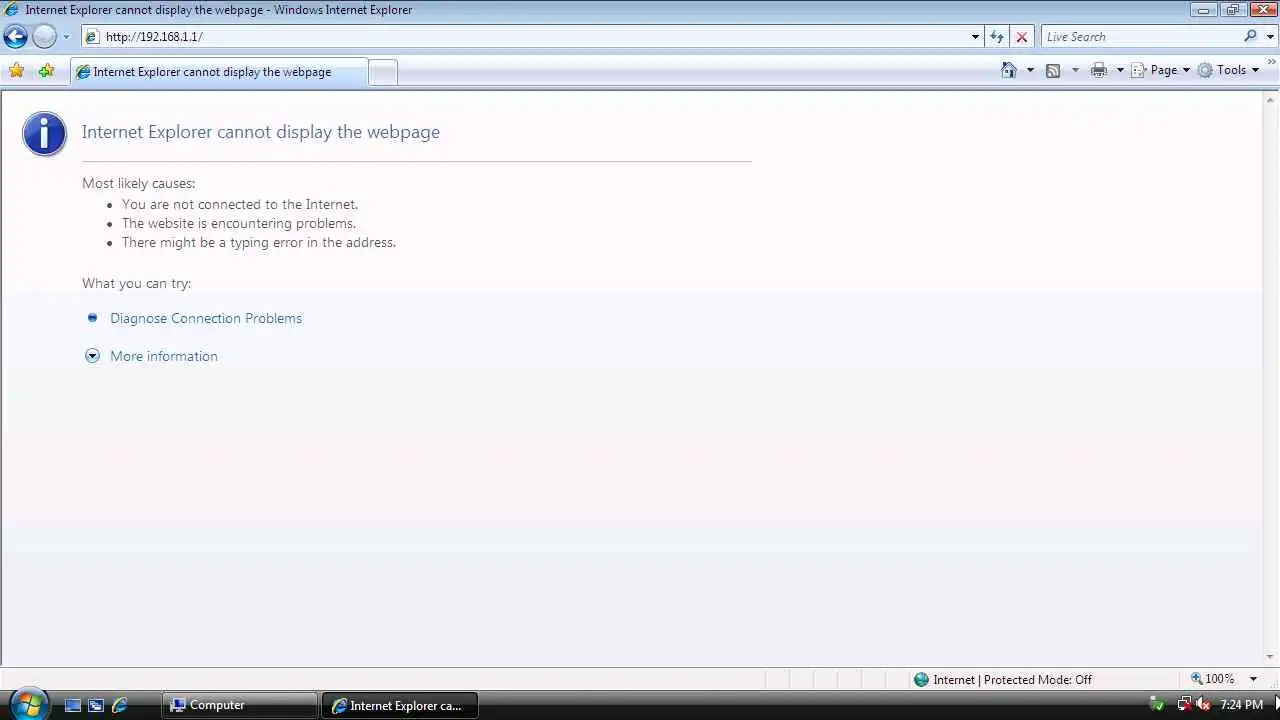This screenshot has width=1280, height=720.
Task: Click the 'Most likely causes:' text
Action: 138,183
